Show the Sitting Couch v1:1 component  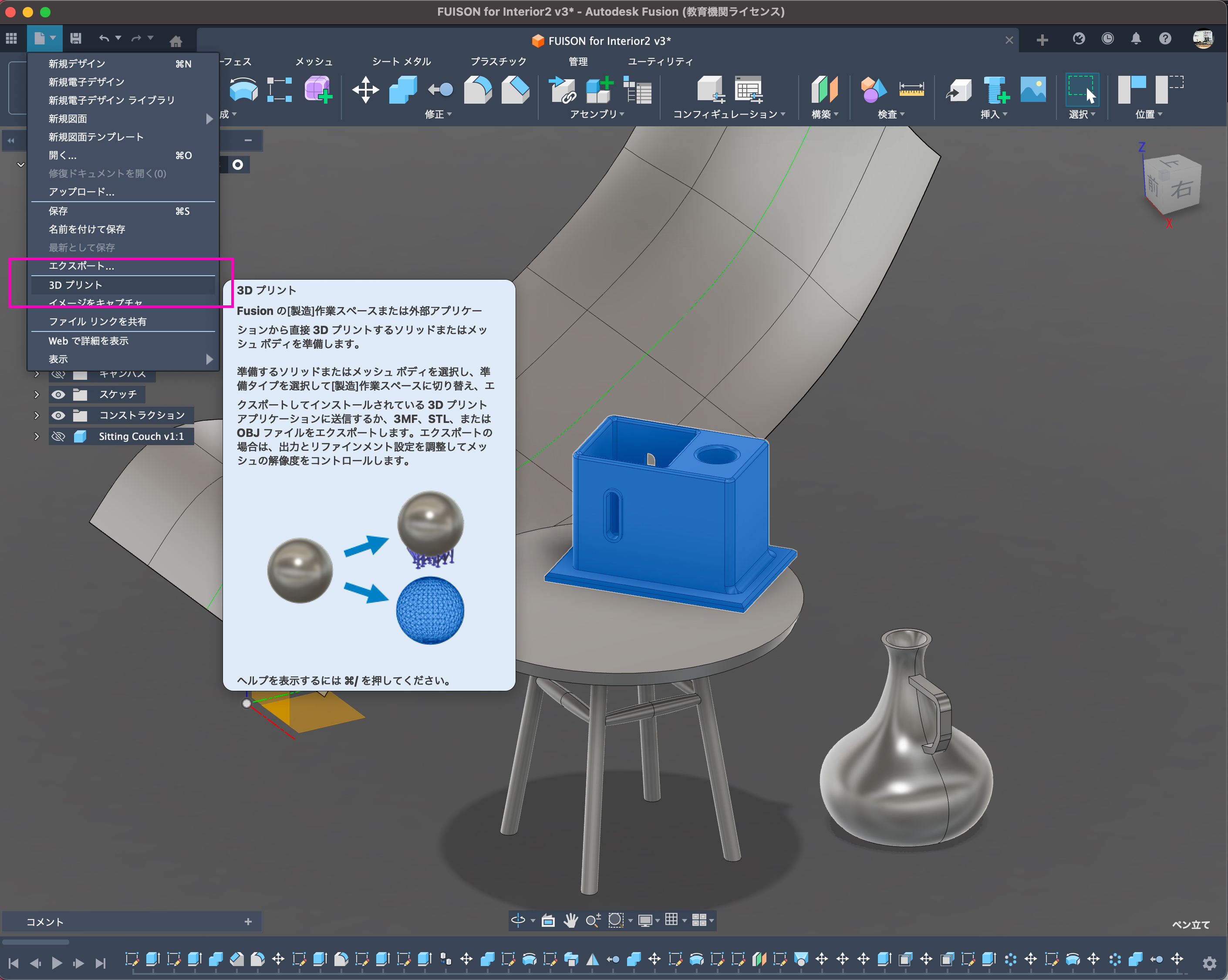pyautogui.click(x=58, y=436)
